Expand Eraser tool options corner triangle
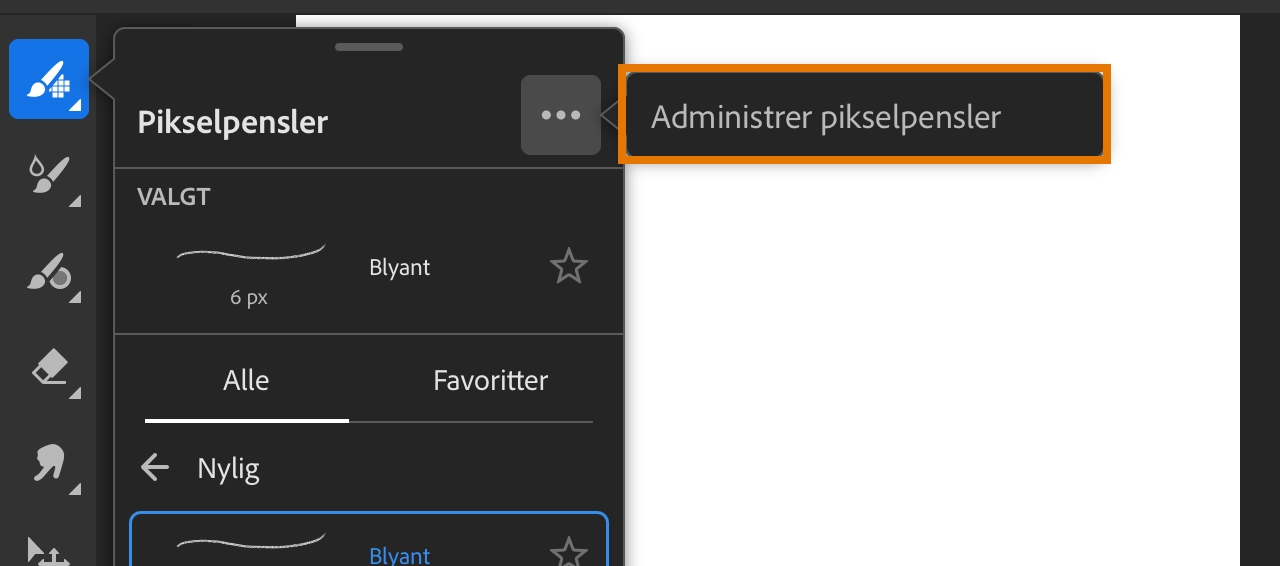 [x=75, y=393]
